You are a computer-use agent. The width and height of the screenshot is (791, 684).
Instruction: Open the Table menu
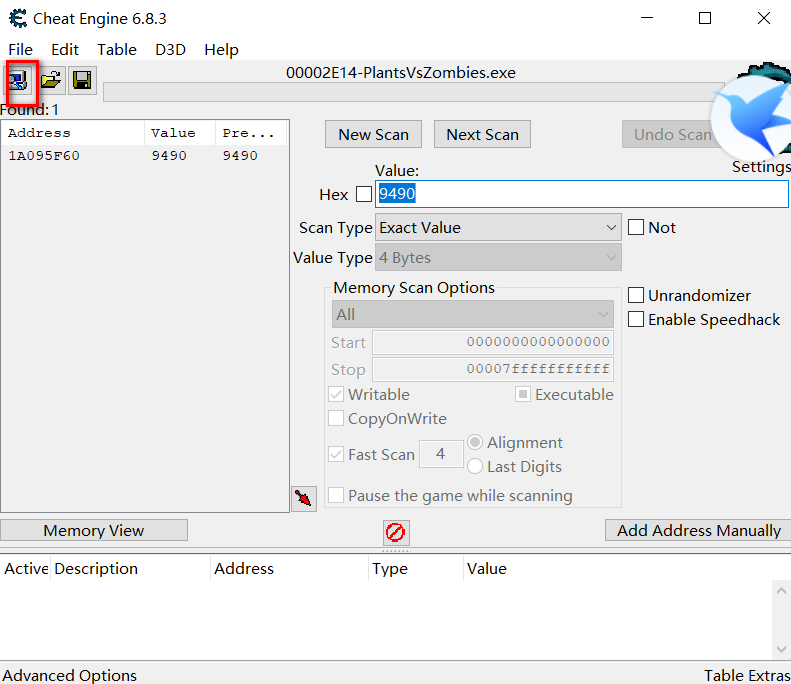(117, 49)
